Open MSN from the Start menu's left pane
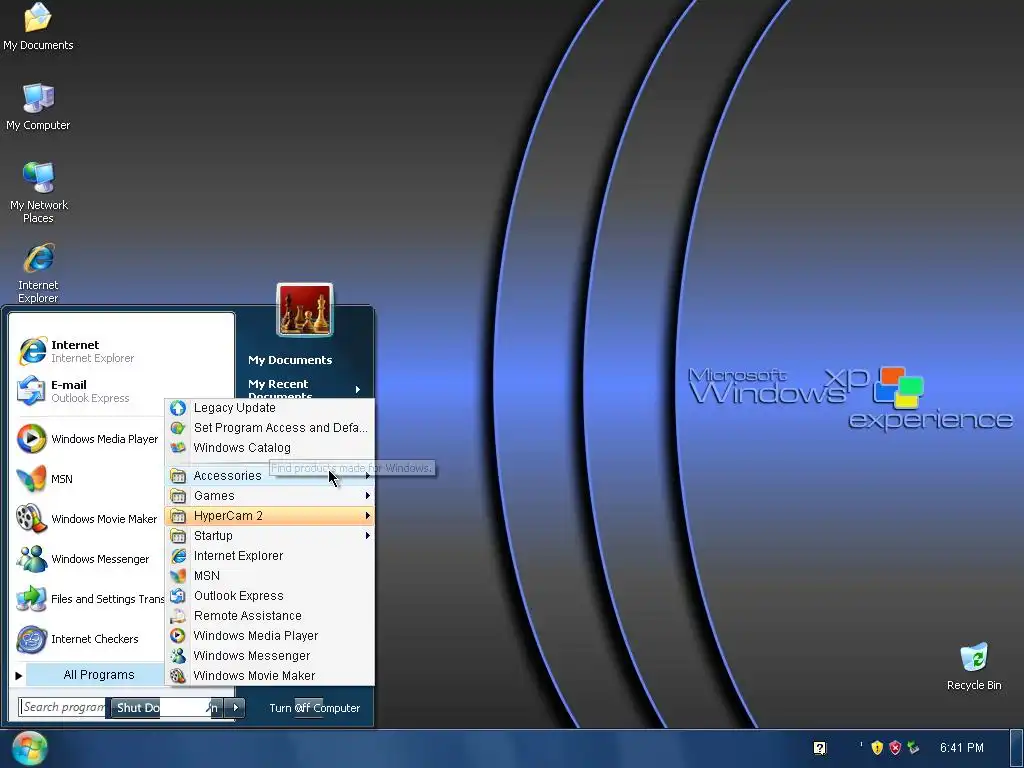 pos(89,479)
